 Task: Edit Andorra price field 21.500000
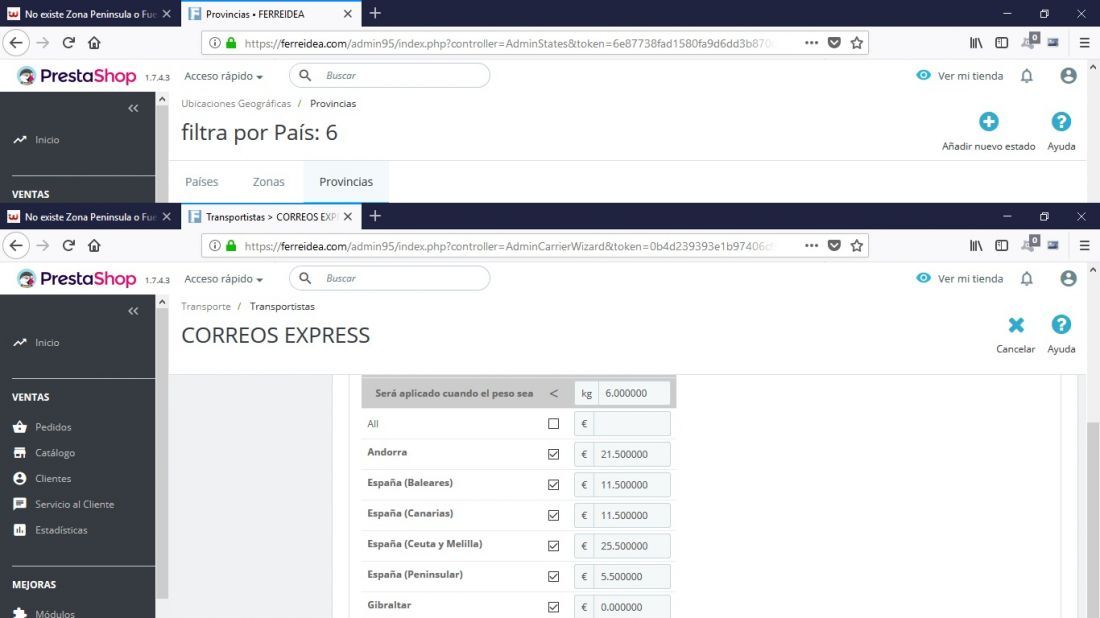[x=631, y=454]
